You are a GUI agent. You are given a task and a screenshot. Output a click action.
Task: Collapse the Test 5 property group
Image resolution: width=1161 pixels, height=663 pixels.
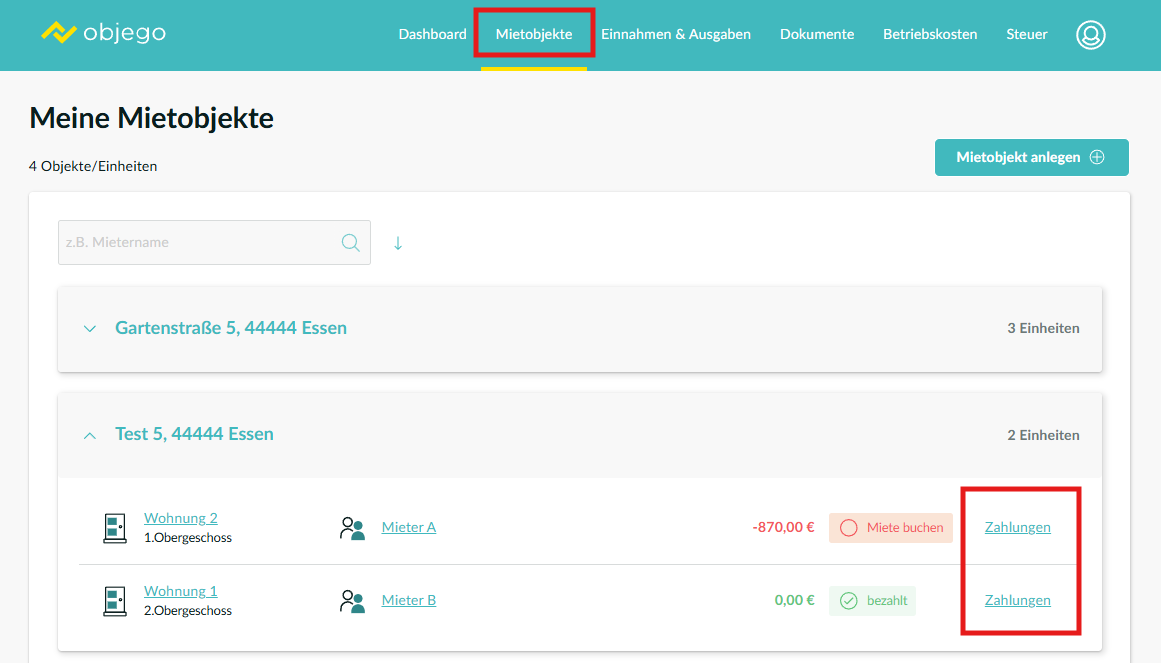90,435
